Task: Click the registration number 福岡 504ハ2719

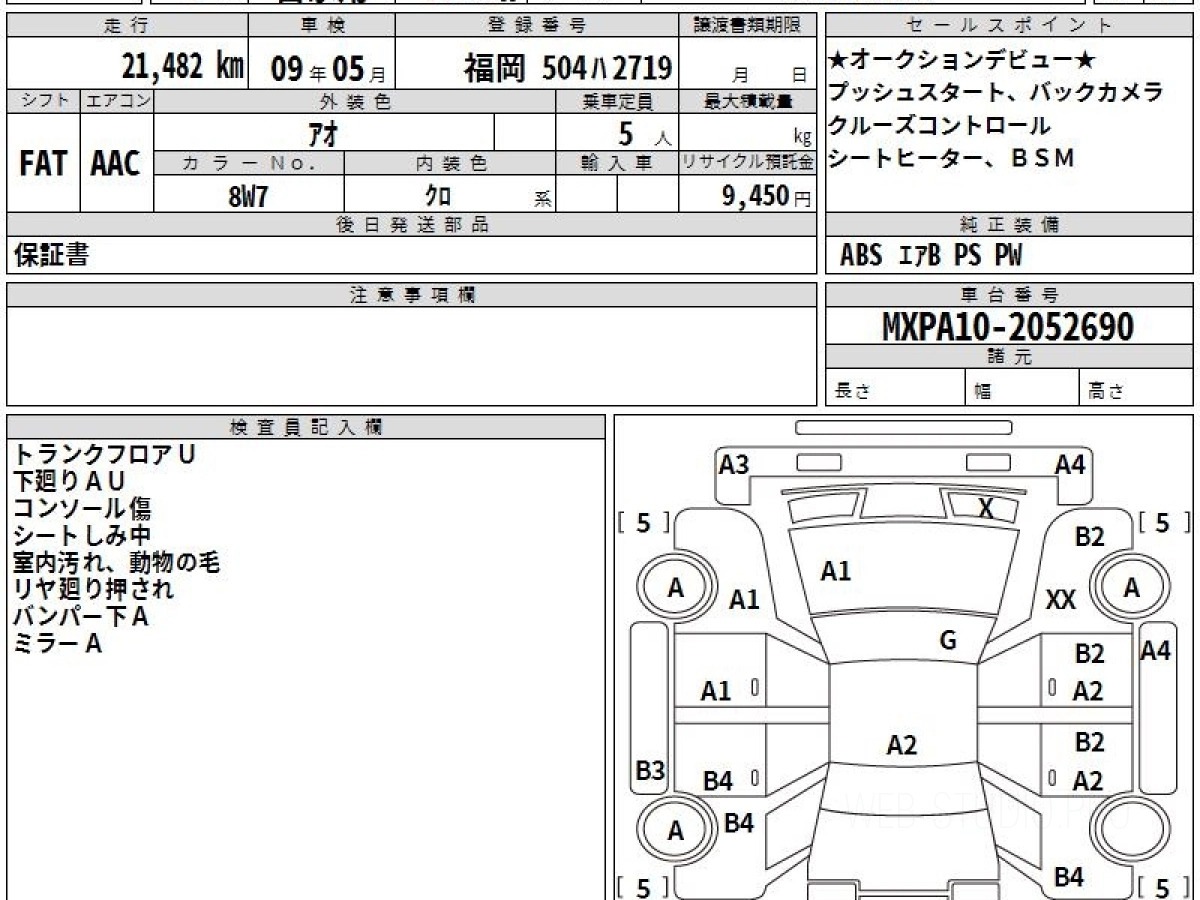Action: coord(567,68)
